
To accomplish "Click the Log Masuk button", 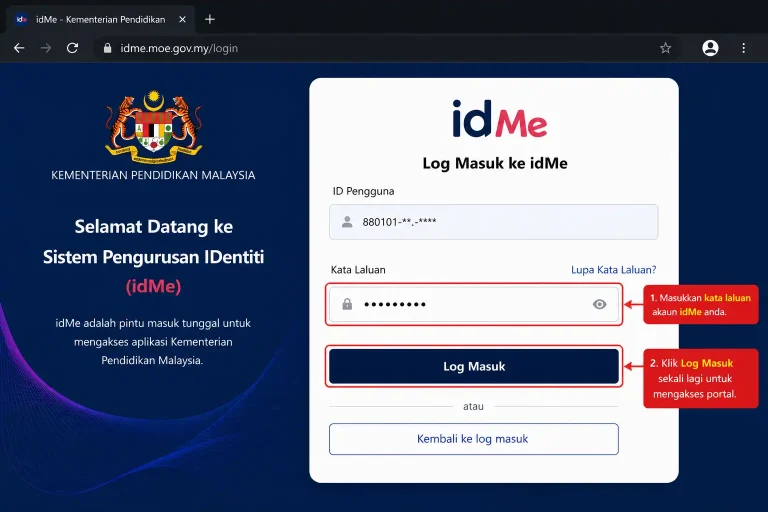I will click(474, 366).
